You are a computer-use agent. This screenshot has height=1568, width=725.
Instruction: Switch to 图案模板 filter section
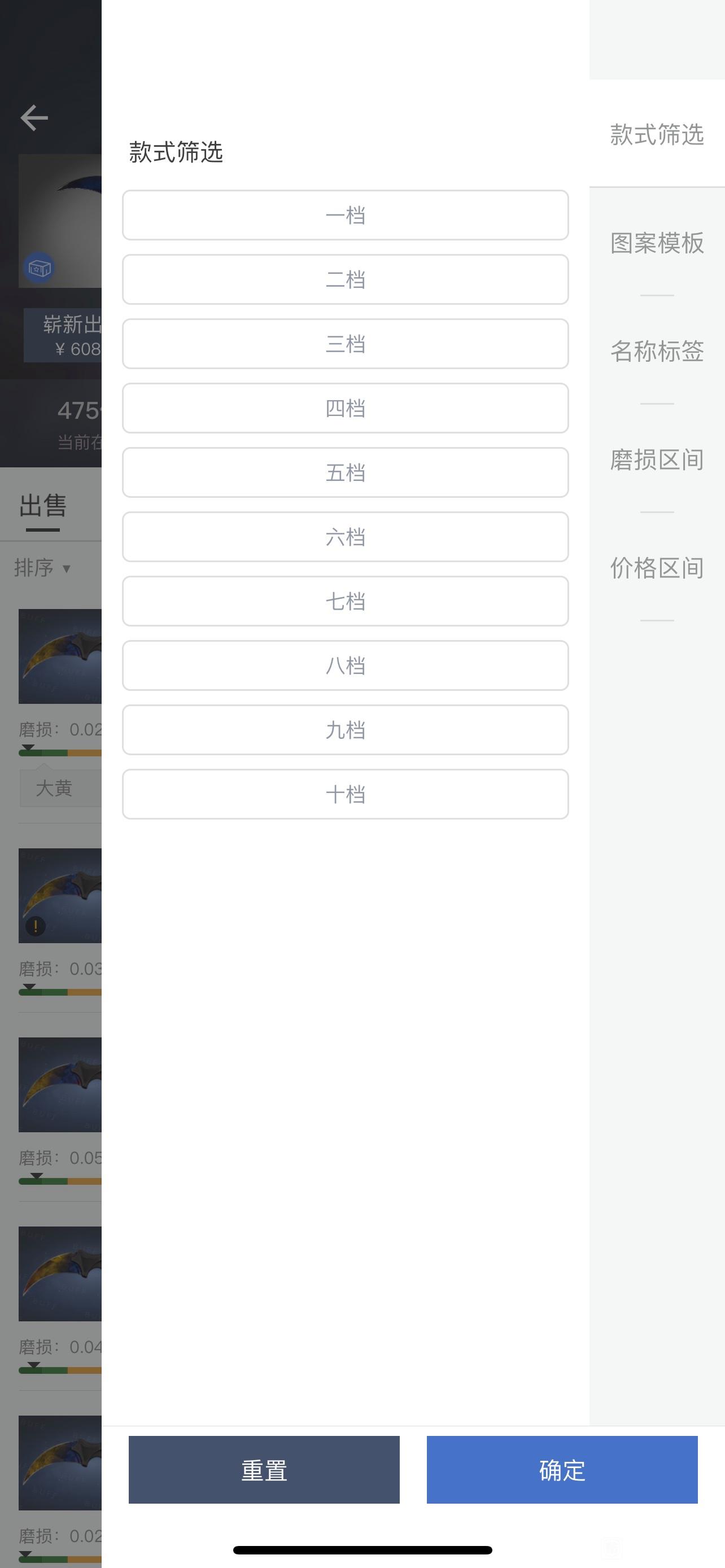(x=657, y=242)
